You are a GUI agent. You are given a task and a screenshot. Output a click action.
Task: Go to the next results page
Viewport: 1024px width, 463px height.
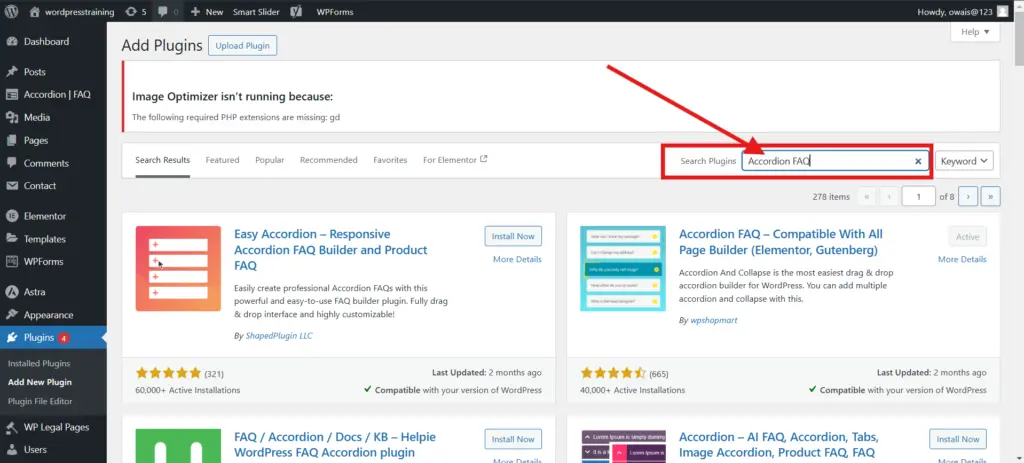click(968, 197)
